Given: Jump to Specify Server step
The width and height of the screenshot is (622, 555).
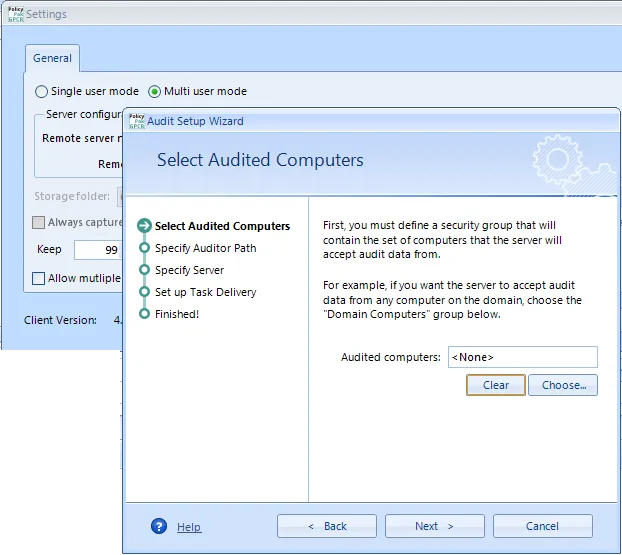Looking at the screenshot, I should [189, 270].
